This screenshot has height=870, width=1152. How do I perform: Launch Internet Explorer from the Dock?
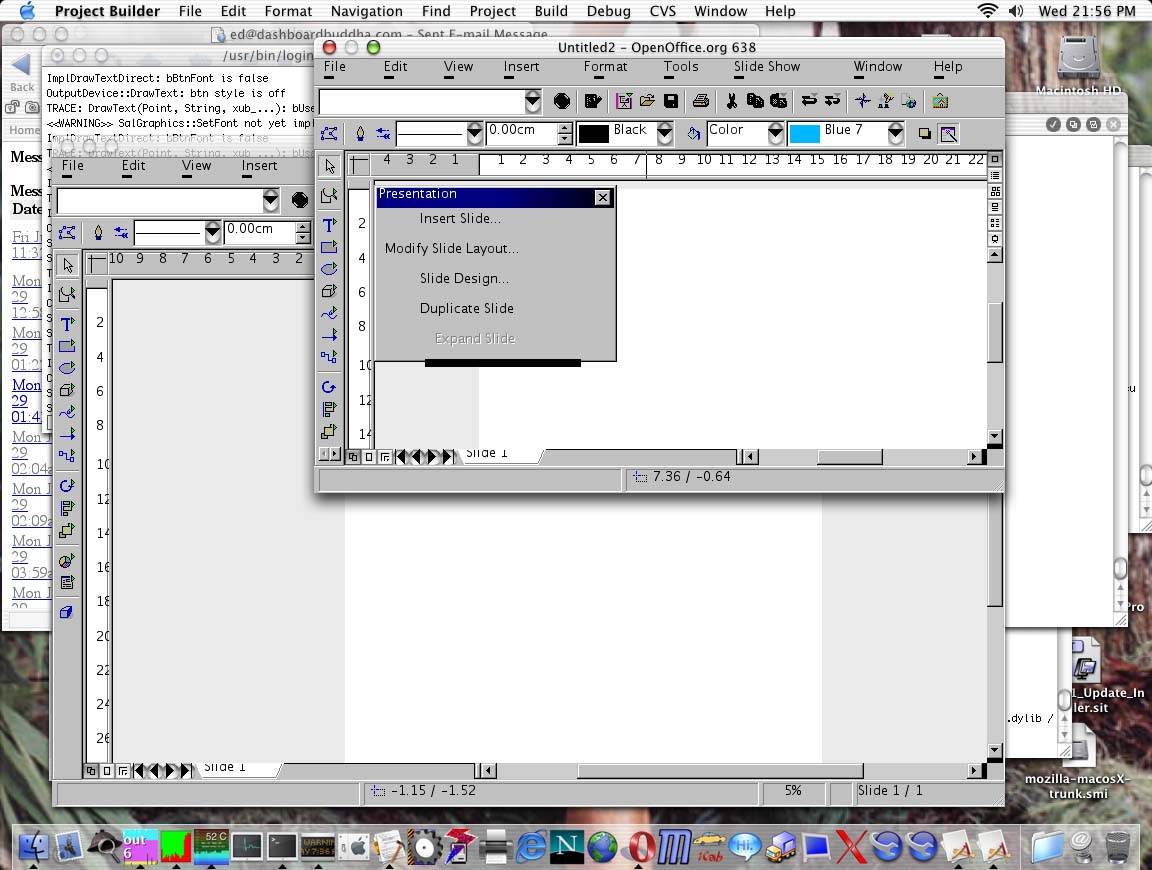(x=530, y=846)
